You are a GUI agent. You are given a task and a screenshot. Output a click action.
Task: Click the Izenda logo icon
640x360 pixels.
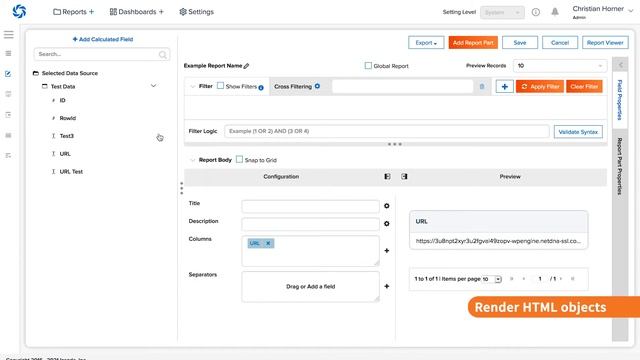pyautogui.click(x=19, y=11)
